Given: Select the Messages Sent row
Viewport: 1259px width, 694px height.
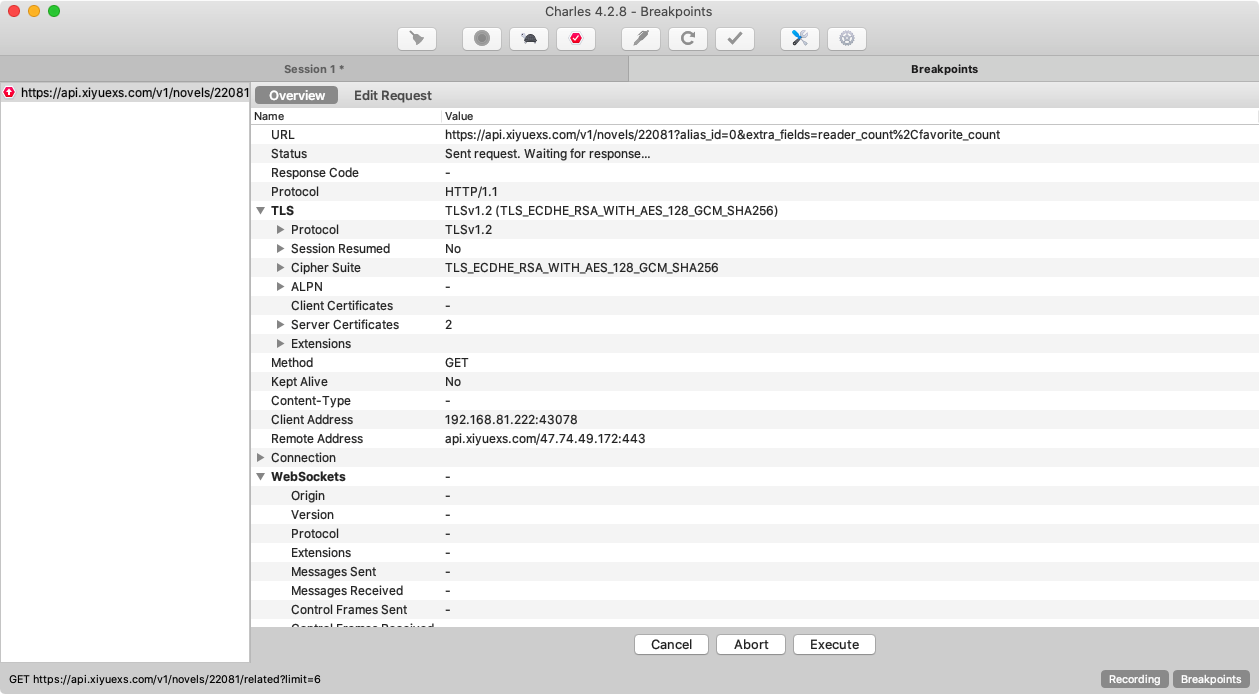Looking at the screenshot, I should [x=755, y=572].
